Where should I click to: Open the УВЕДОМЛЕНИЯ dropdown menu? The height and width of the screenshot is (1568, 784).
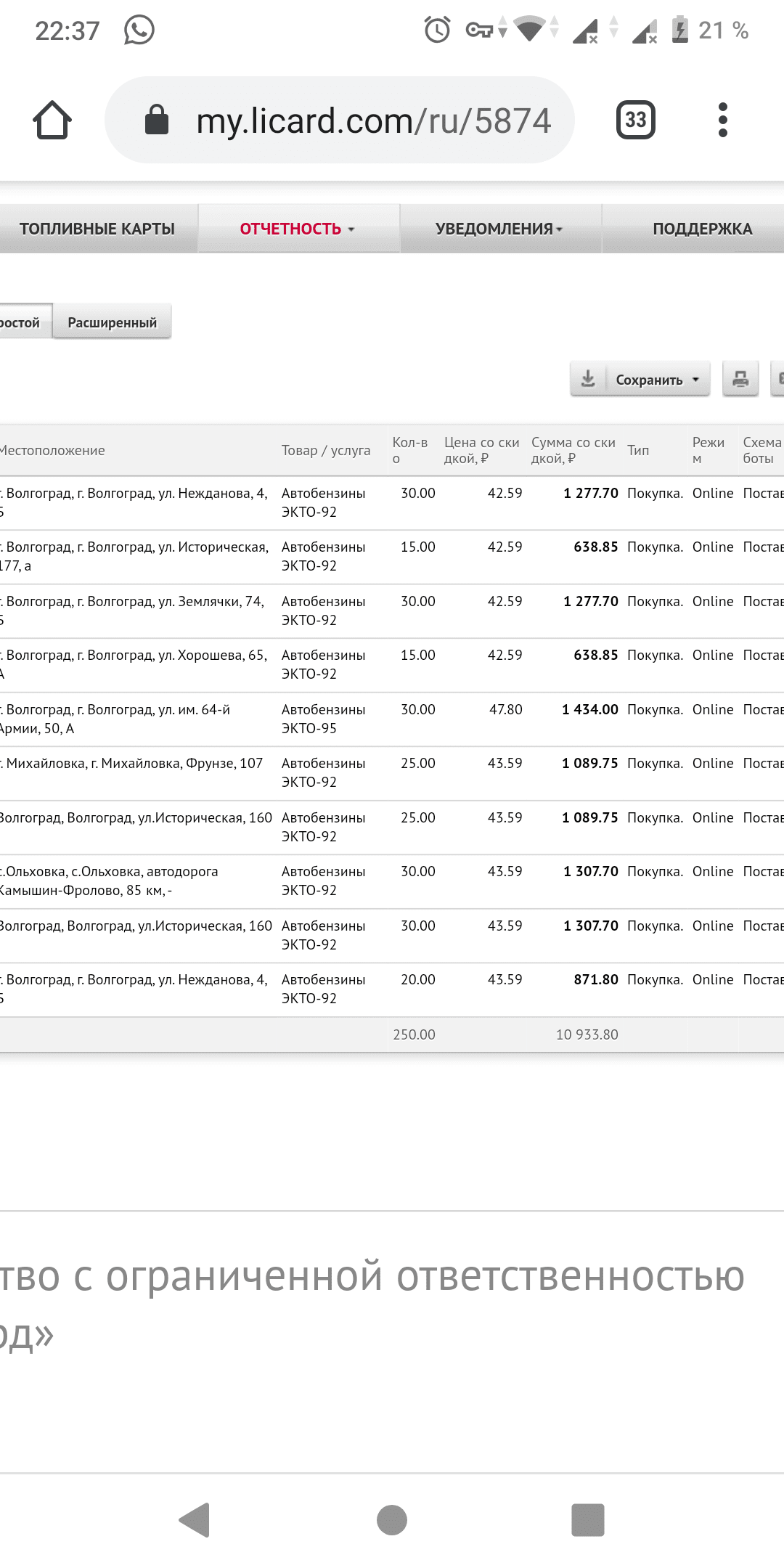pyautogui.click(x=500, y=229)
